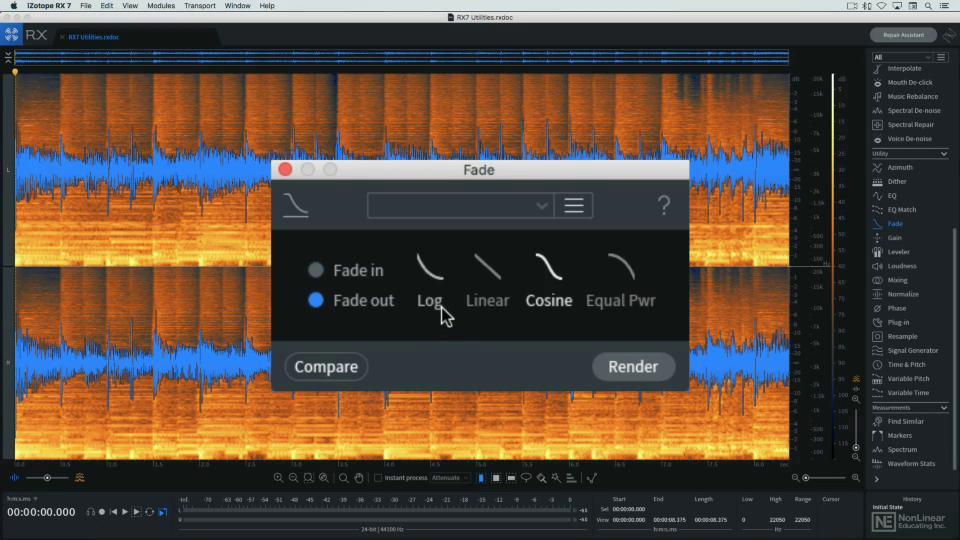Screen dimensions: 960x540
Task: Choose the Equal Pwr fade curve
Action: coord(621,281)
